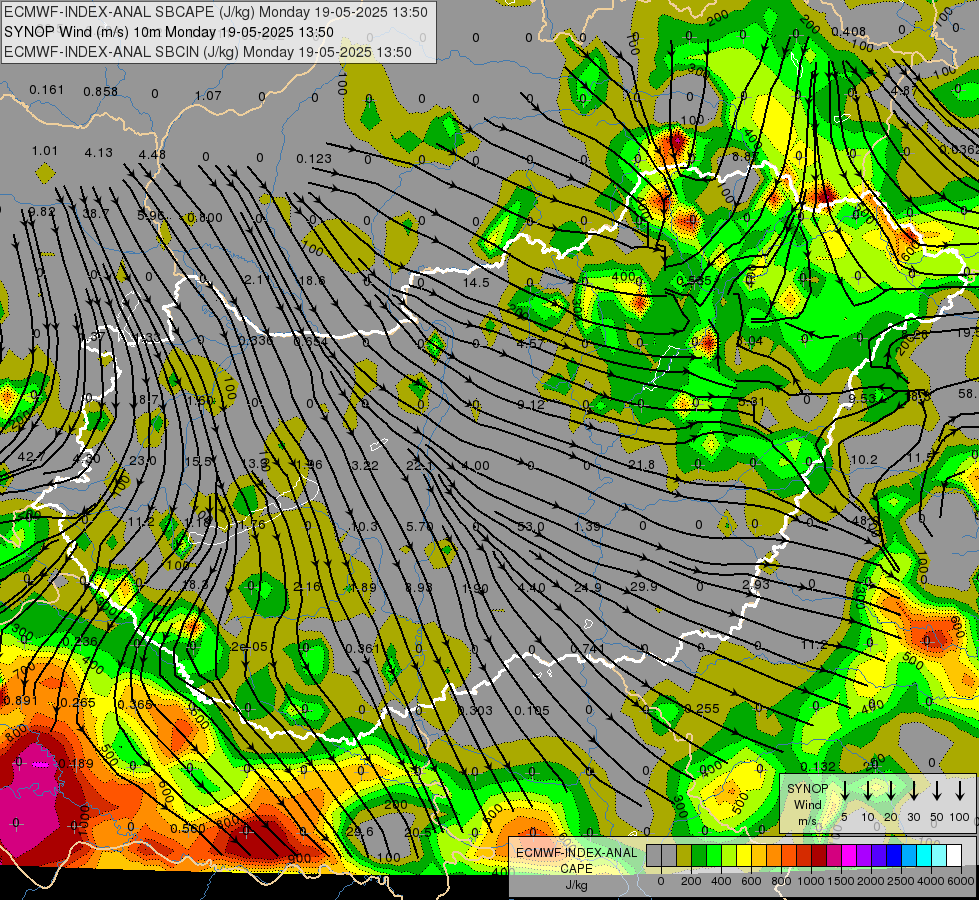Select the SBCAPE title line in header box
Image resolution: width=979 pixels, height=900 pixels.
tap(216, 12)
